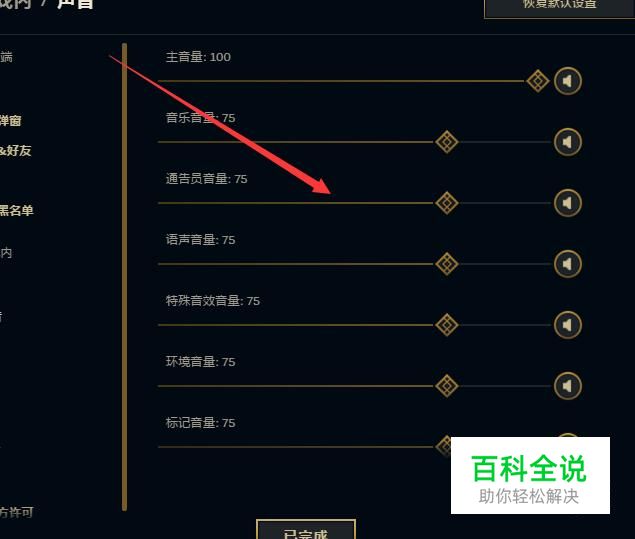This screenshot has height=539, width=635.
Task: Mute the voice volume (语声音量) speaker icon
Action: tap(568, 264)
